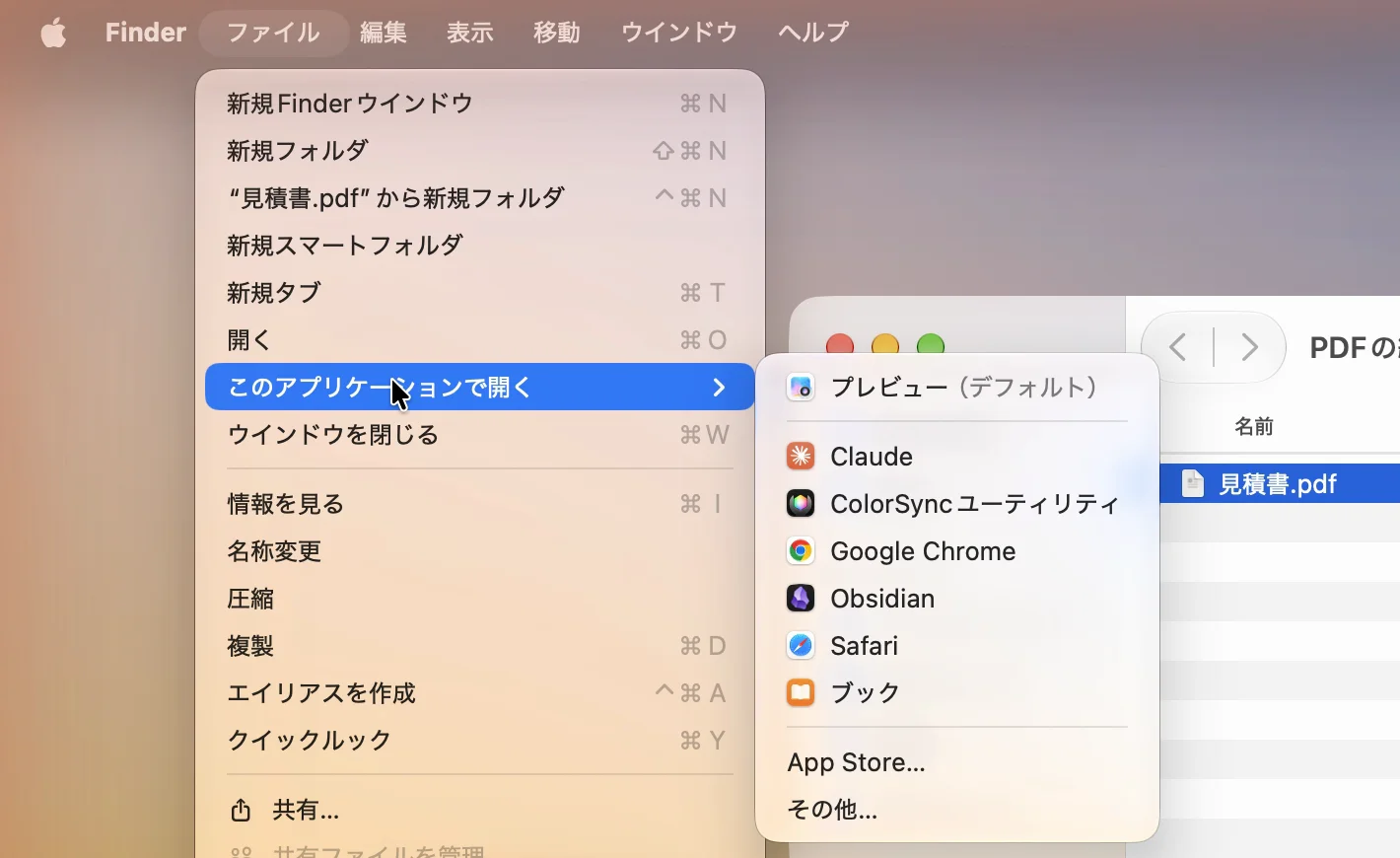Click the green zoom window button

931,344
